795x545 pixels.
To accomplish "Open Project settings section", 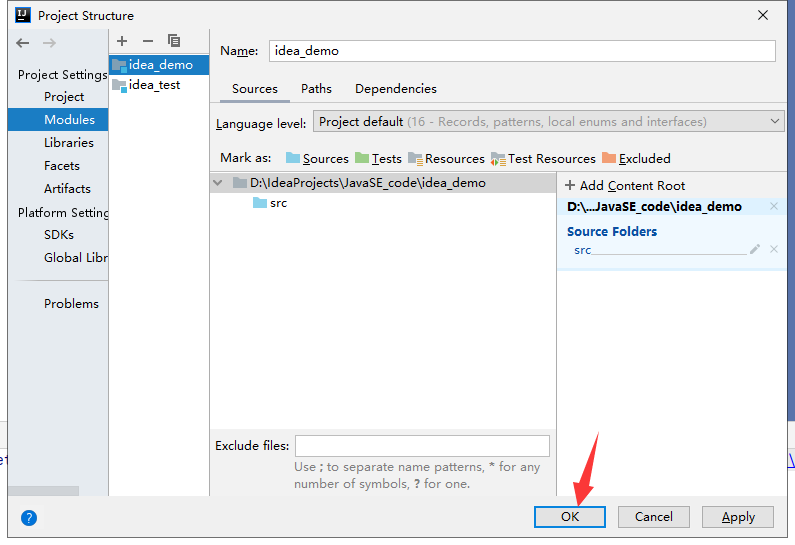I will (64, 97).
